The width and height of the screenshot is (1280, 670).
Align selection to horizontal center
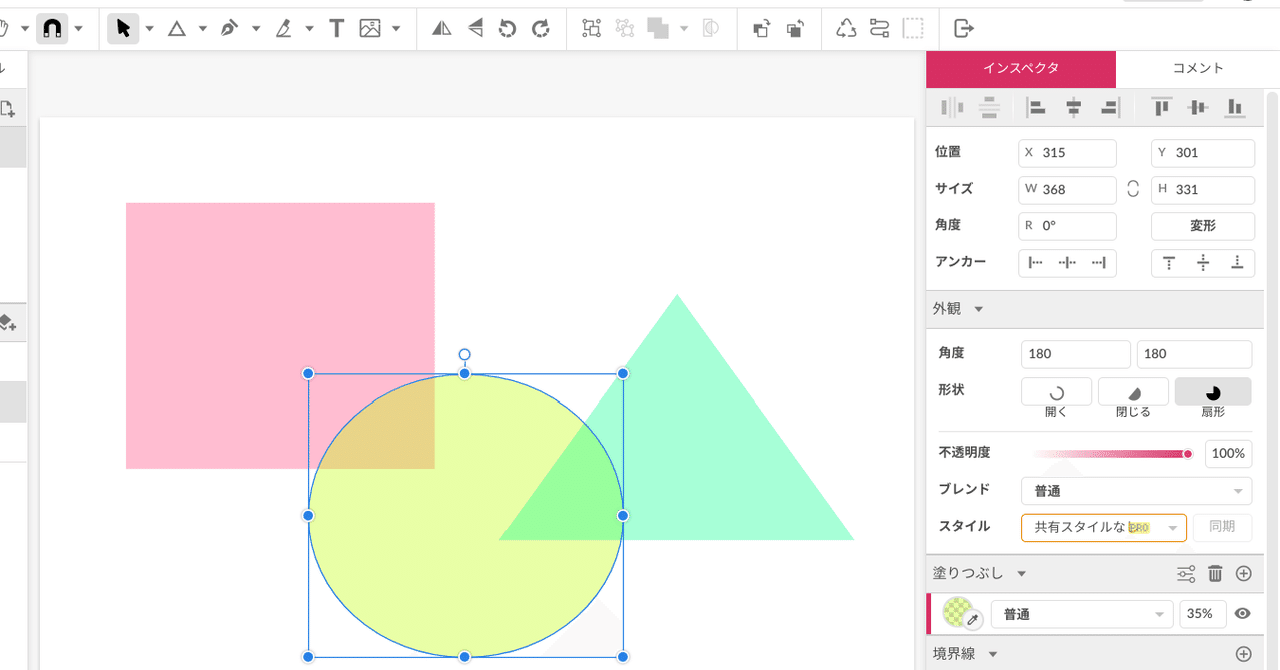click(x=1073, y=108)
